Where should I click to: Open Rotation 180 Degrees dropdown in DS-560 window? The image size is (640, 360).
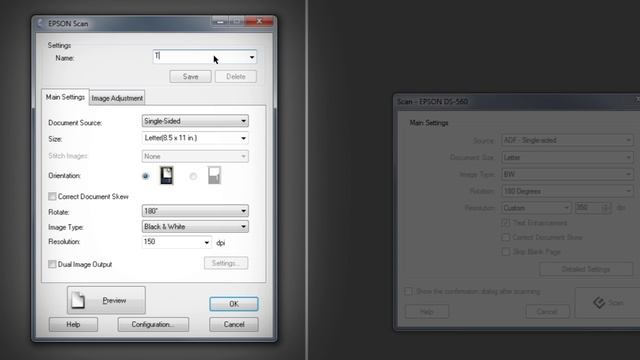click(567, 191)
